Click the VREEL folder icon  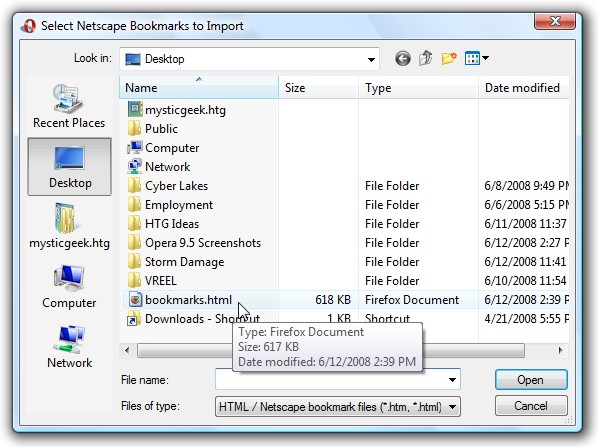click(x=134, y=281)
